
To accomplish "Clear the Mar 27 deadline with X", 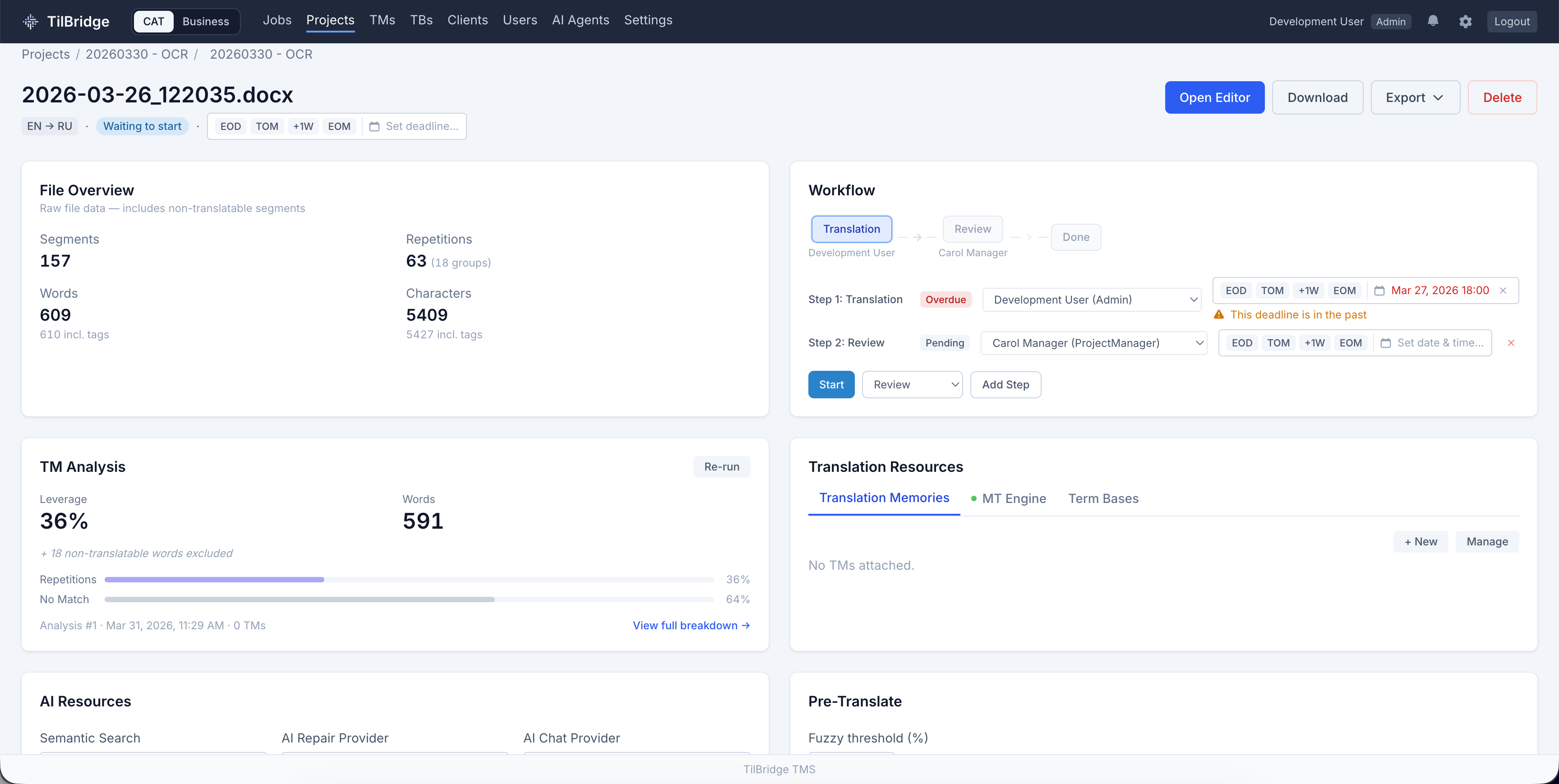I will pyautogui.click(x=1504, y=291).
